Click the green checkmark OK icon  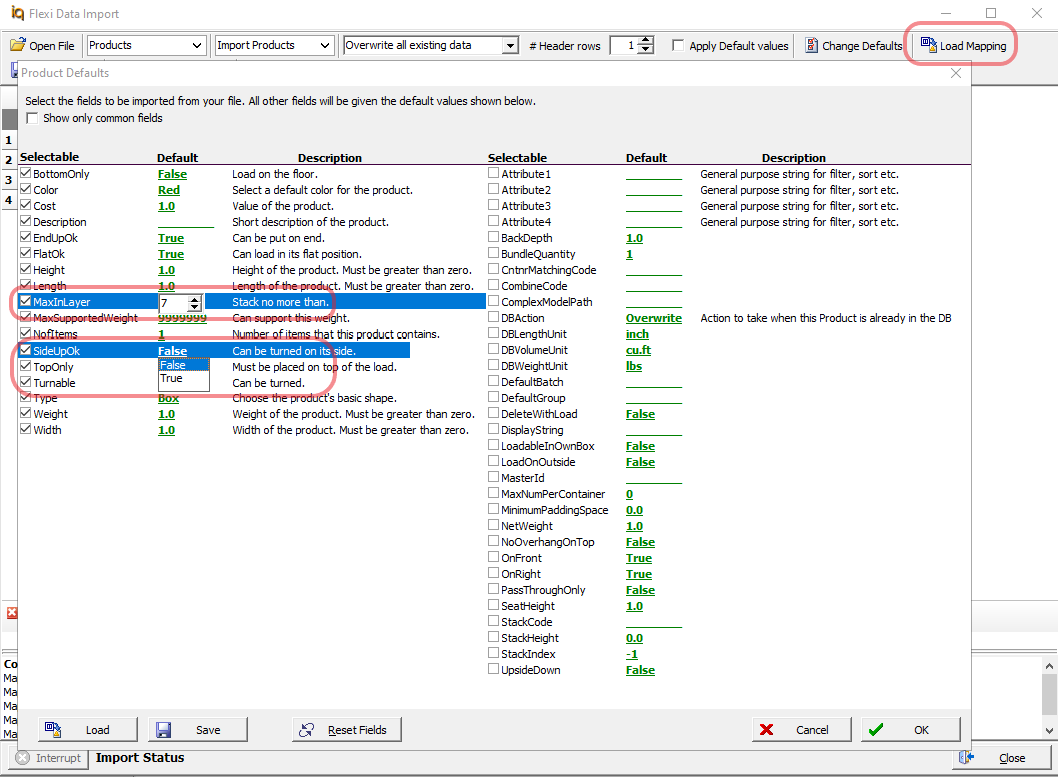(x=876, y=729)
